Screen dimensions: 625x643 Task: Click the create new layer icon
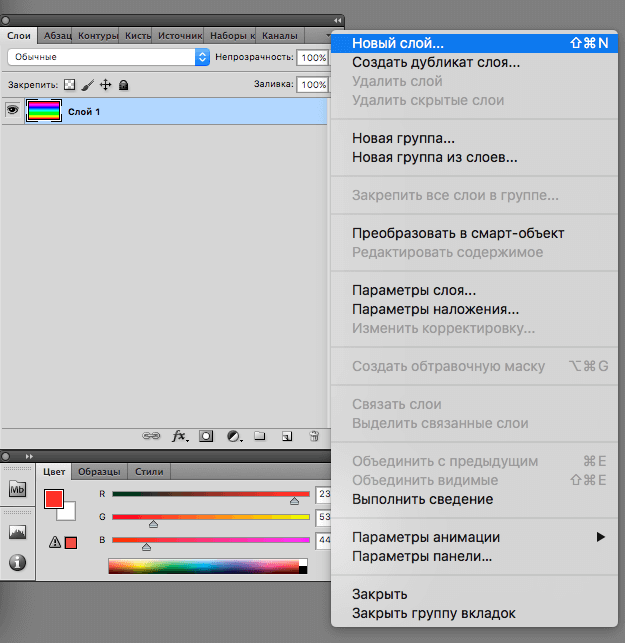(287, 436)
